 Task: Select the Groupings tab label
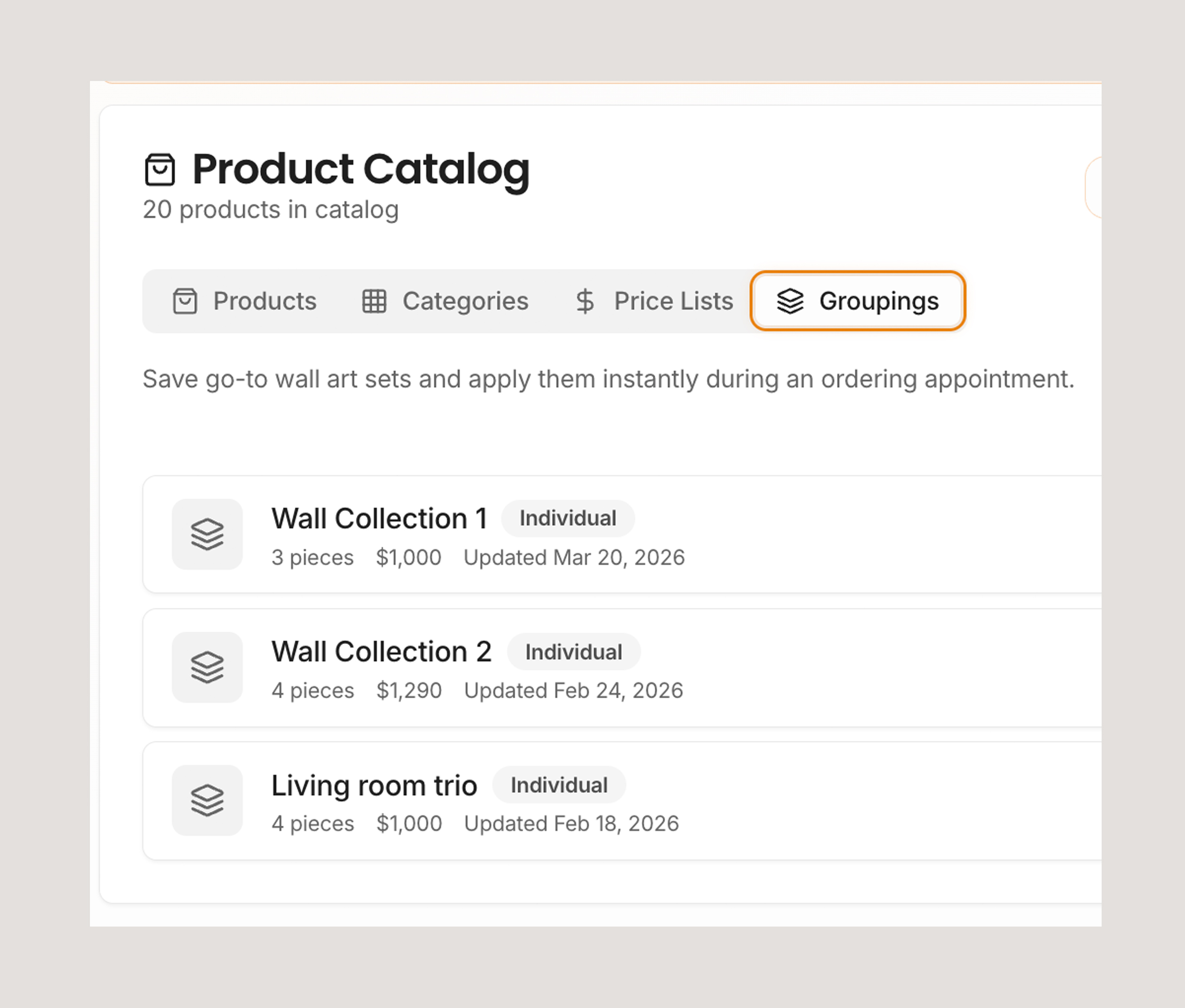[878, 301]
